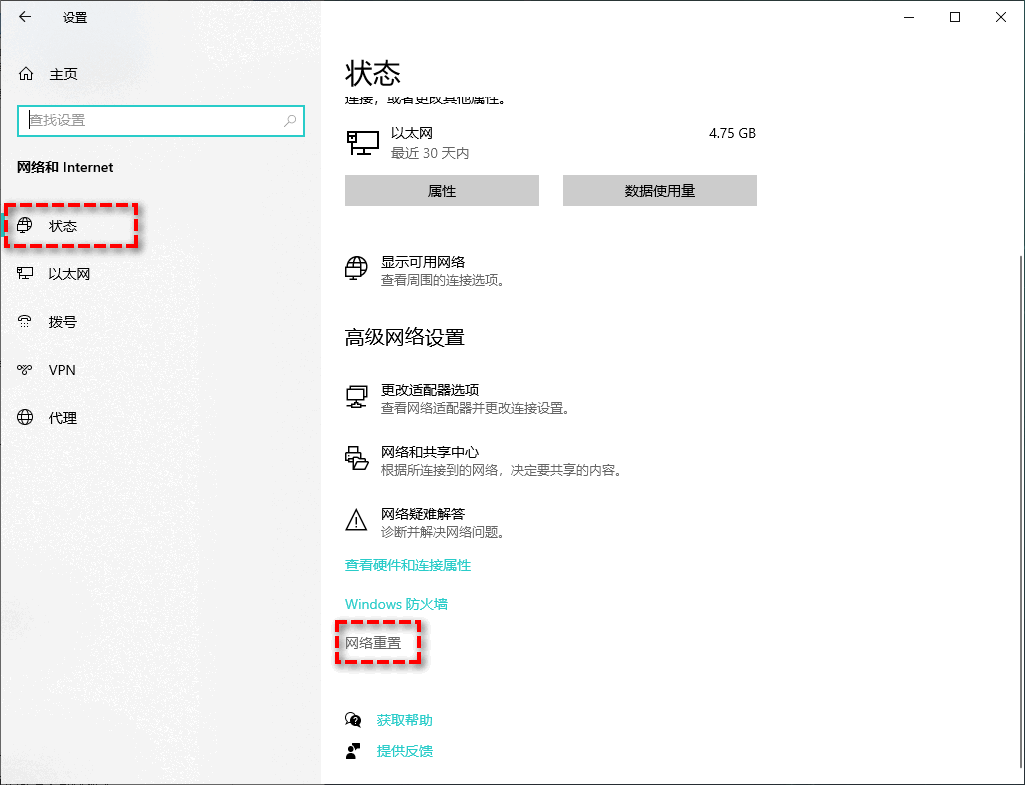Open the 提供反馈 link
Image resolution: width=1025 pixels, height=785 pixels.
[x=405, y=751]
